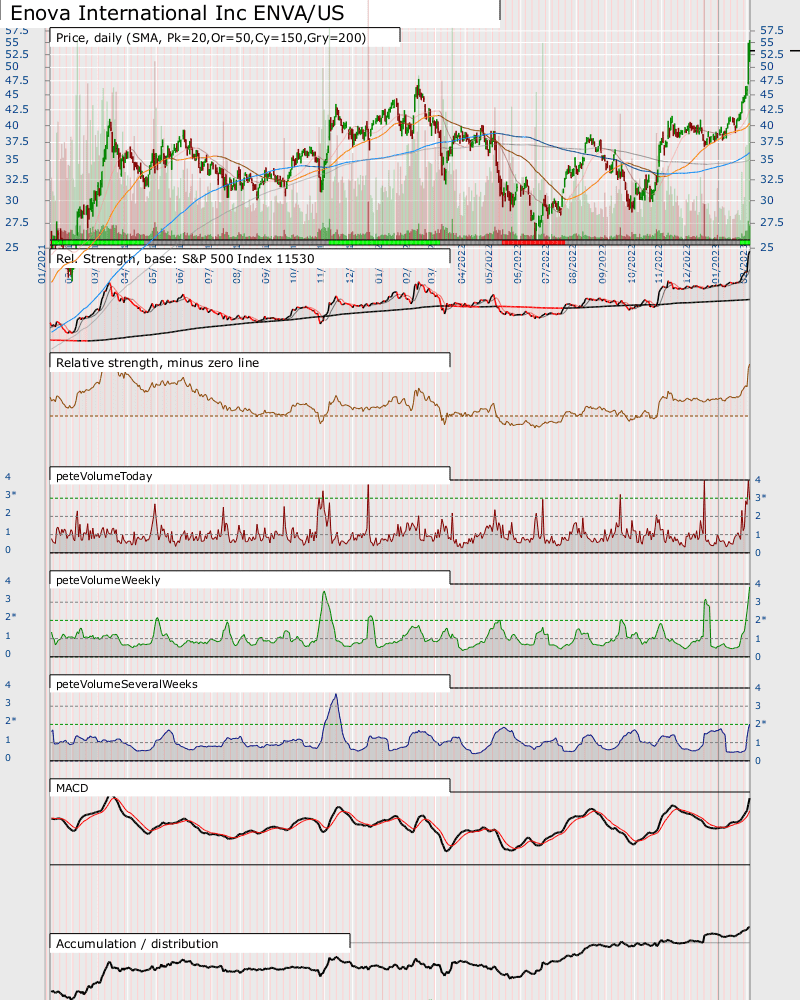Select the 12/2022 date label
This screenshot has width=800, height=1000.
[x=687, y=265]
